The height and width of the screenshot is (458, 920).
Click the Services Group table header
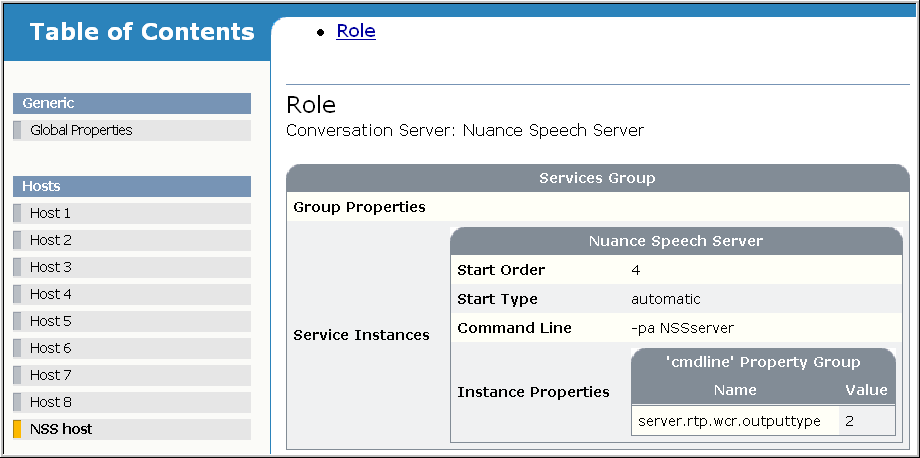click(597, 178)
